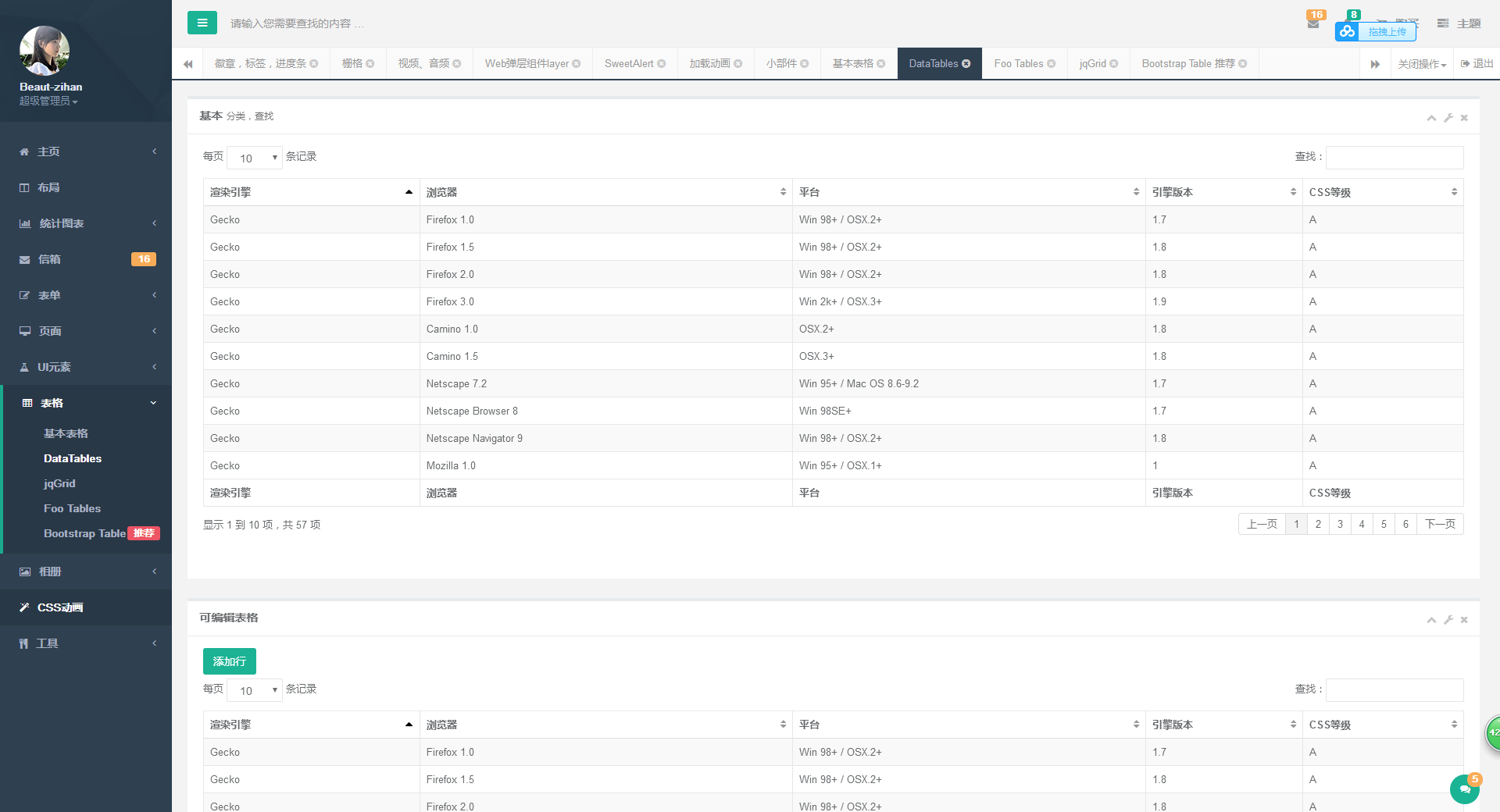
Task: Focus the 查找 search field in 基本 panel
Action: 1395,158
